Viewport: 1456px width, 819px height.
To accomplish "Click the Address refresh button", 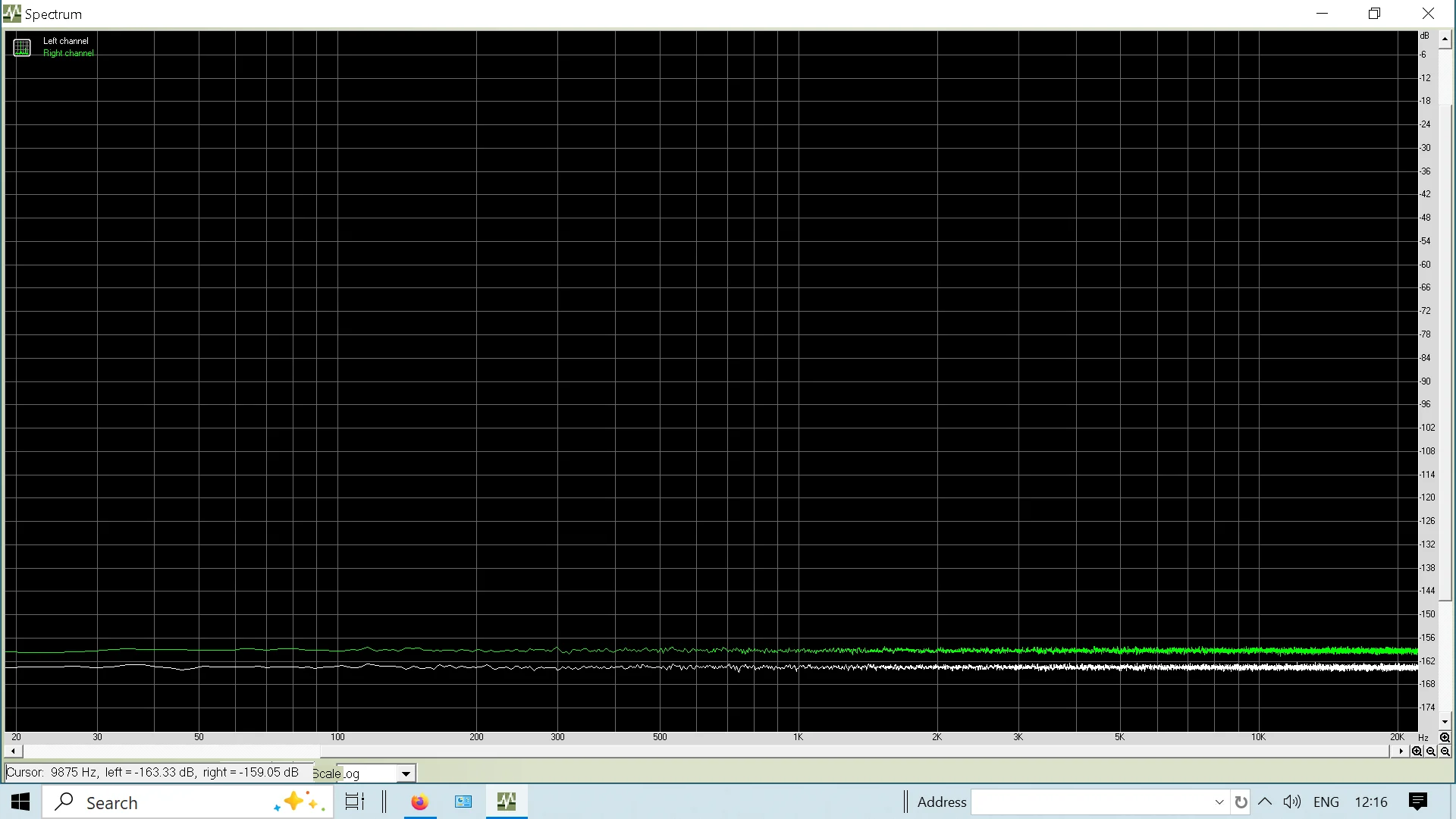I will coord(1241,802).
